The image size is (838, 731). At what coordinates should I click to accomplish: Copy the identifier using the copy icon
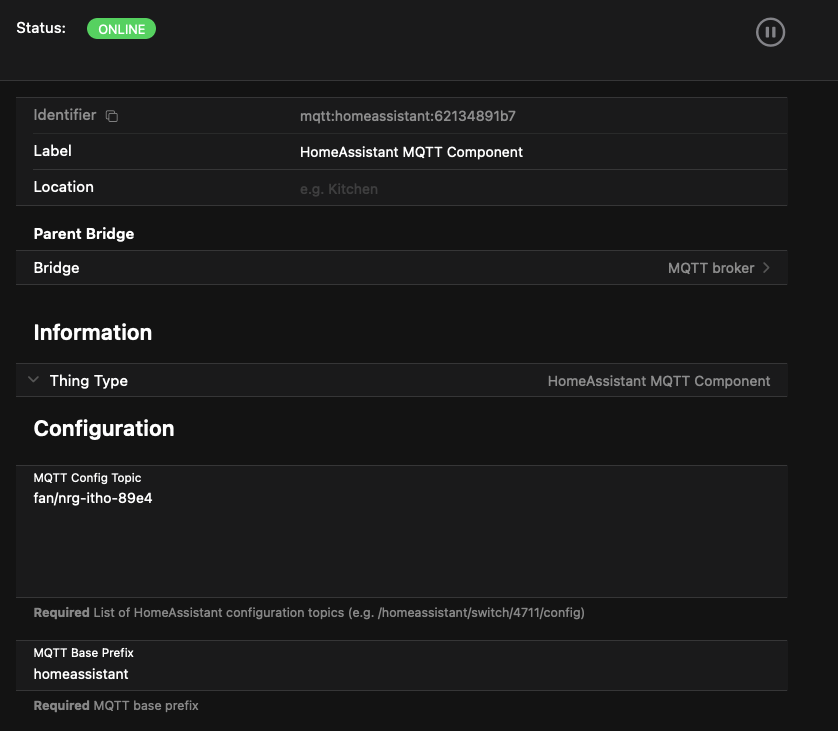[x=112, y=116]
